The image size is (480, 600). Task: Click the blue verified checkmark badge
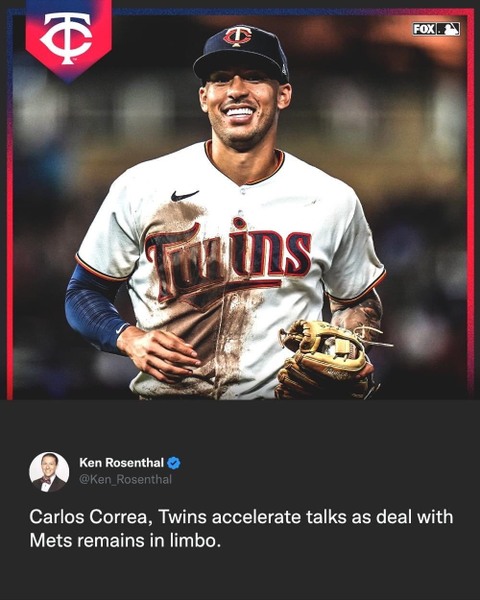click(x=174, y=463)
